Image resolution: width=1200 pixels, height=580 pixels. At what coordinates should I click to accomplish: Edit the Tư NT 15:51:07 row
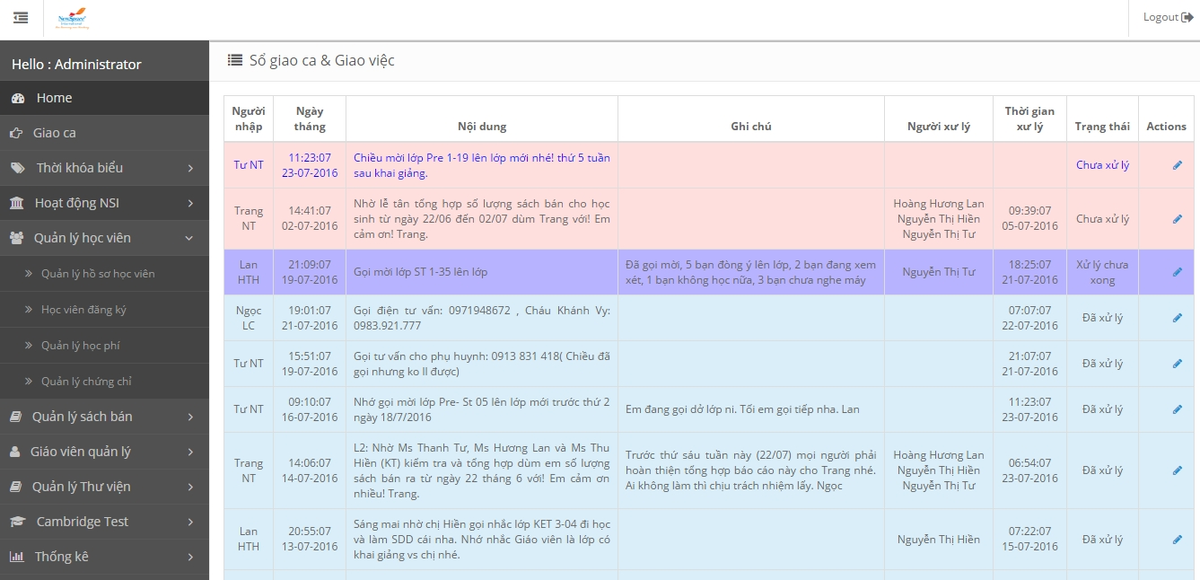1177,364
